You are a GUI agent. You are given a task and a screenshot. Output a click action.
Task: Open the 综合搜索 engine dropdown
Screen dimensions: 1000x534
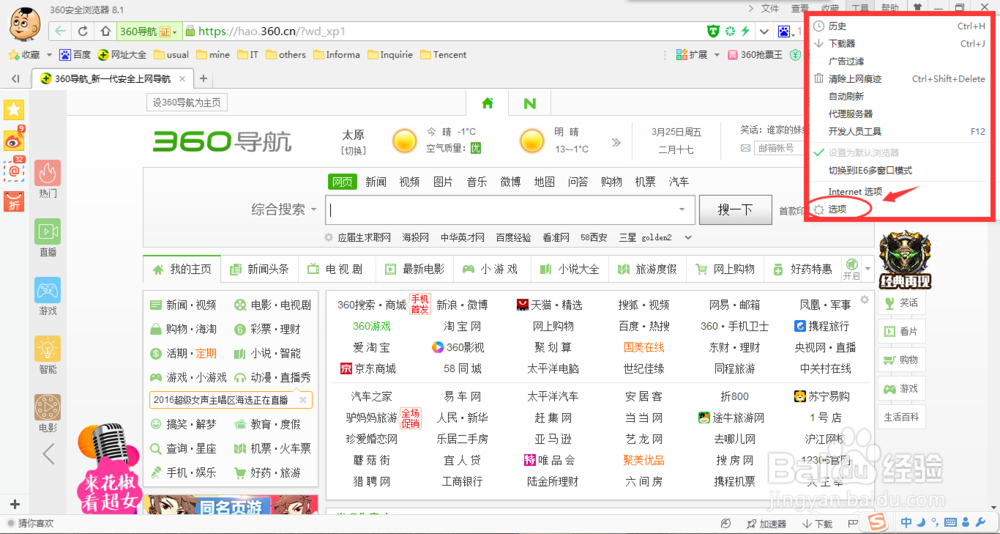pos(284,209)
